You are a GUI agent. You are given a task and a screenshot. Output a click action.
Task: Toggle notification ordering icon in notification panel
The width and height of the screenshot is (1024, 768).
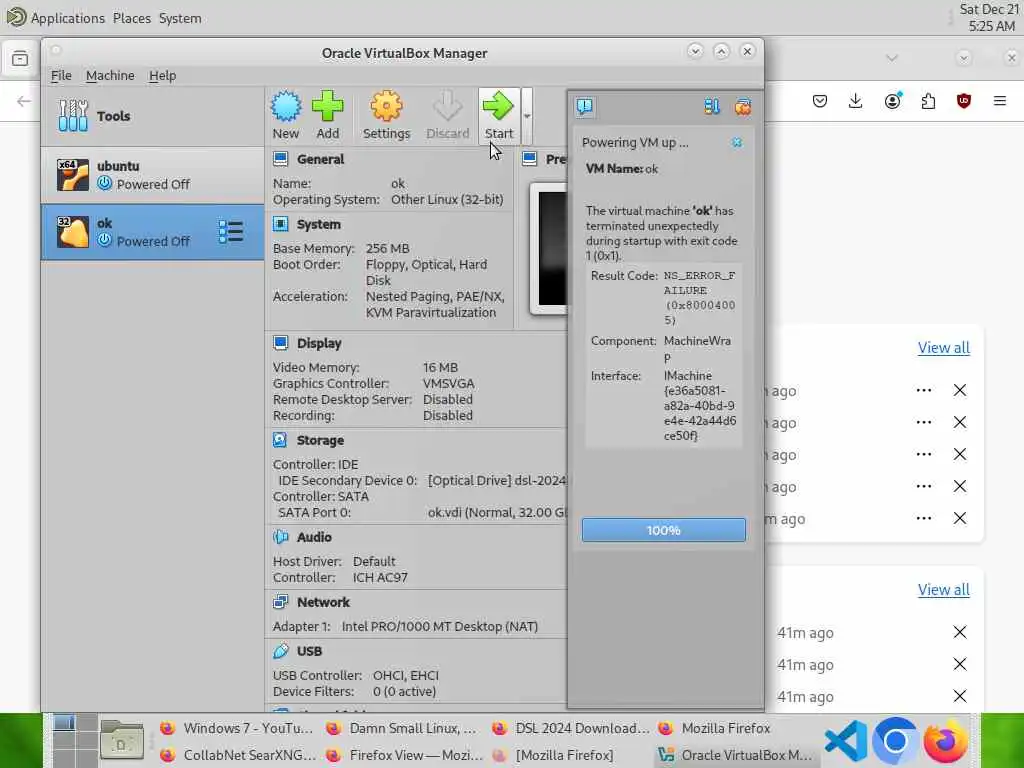[x=712, y=106]
